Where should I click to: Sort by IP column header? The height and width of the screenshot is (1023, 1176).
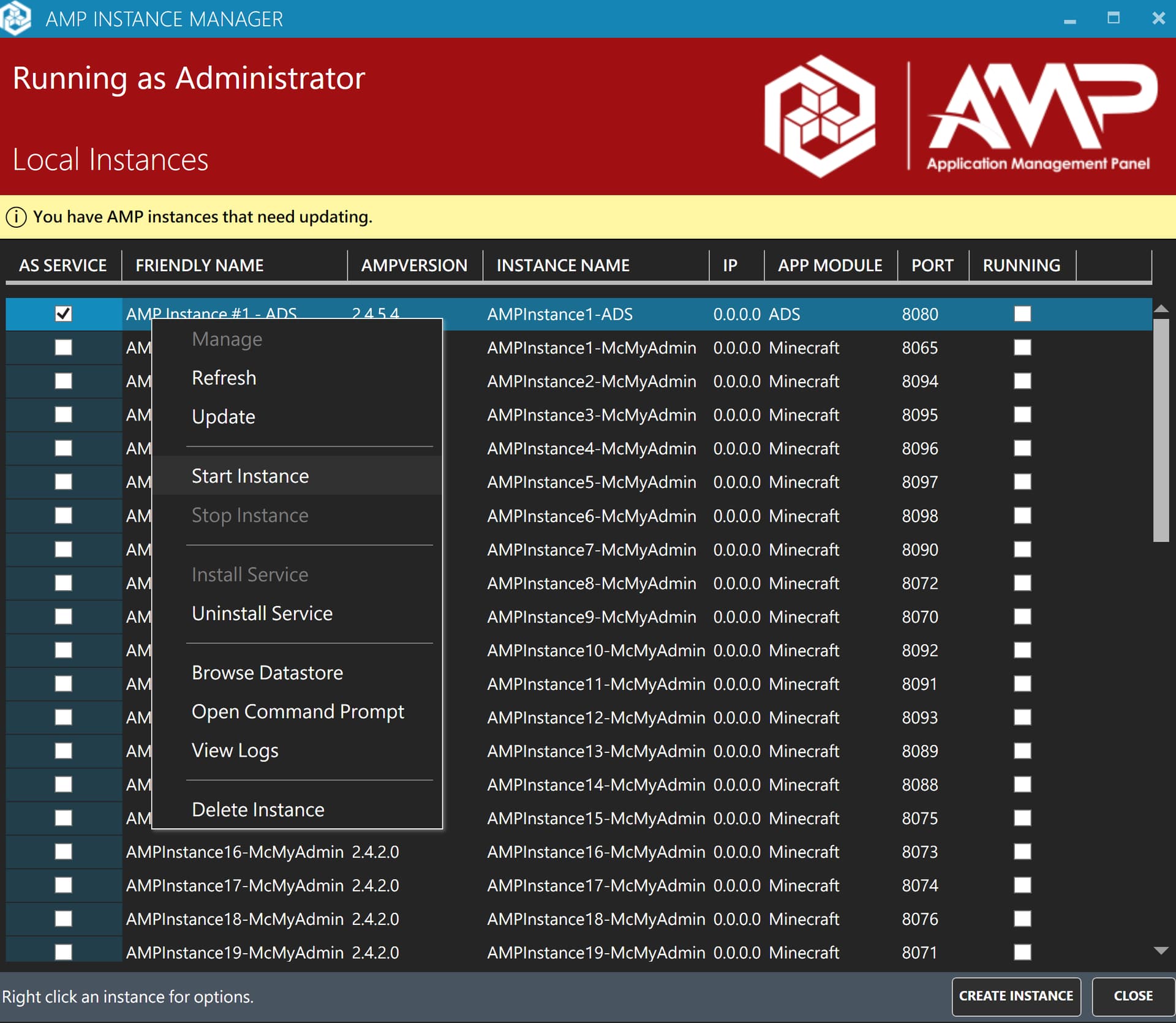click(x=737, y=266)
